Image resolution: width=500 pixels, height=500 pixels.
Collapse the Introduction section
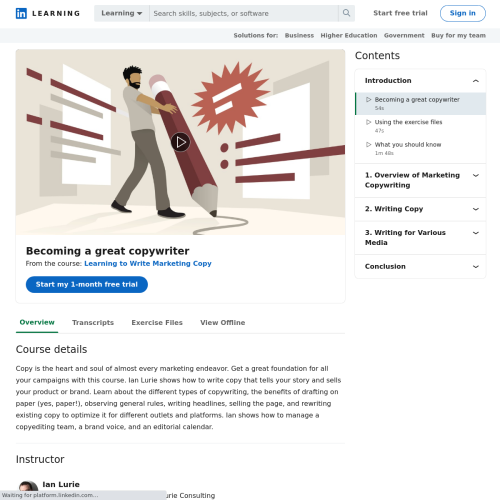click(476, 81)
